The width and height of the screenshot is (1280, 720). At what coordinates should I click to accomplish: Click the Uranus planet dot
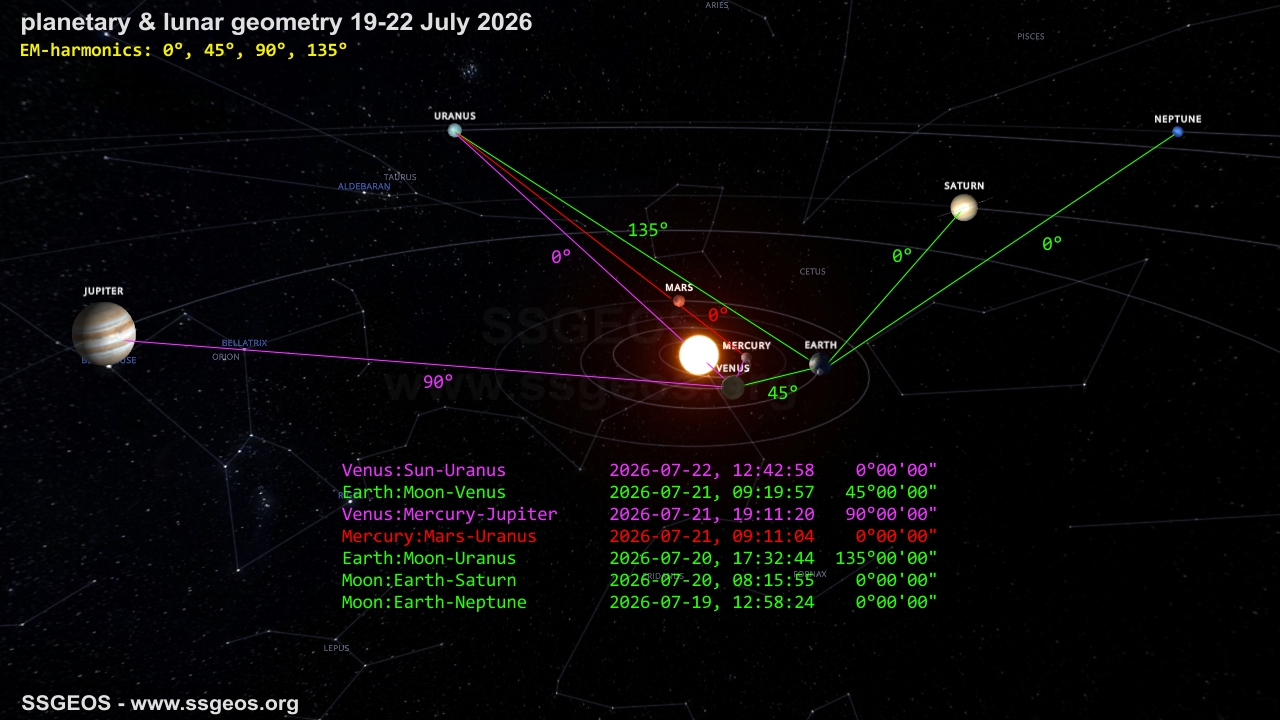coord(455,130)
